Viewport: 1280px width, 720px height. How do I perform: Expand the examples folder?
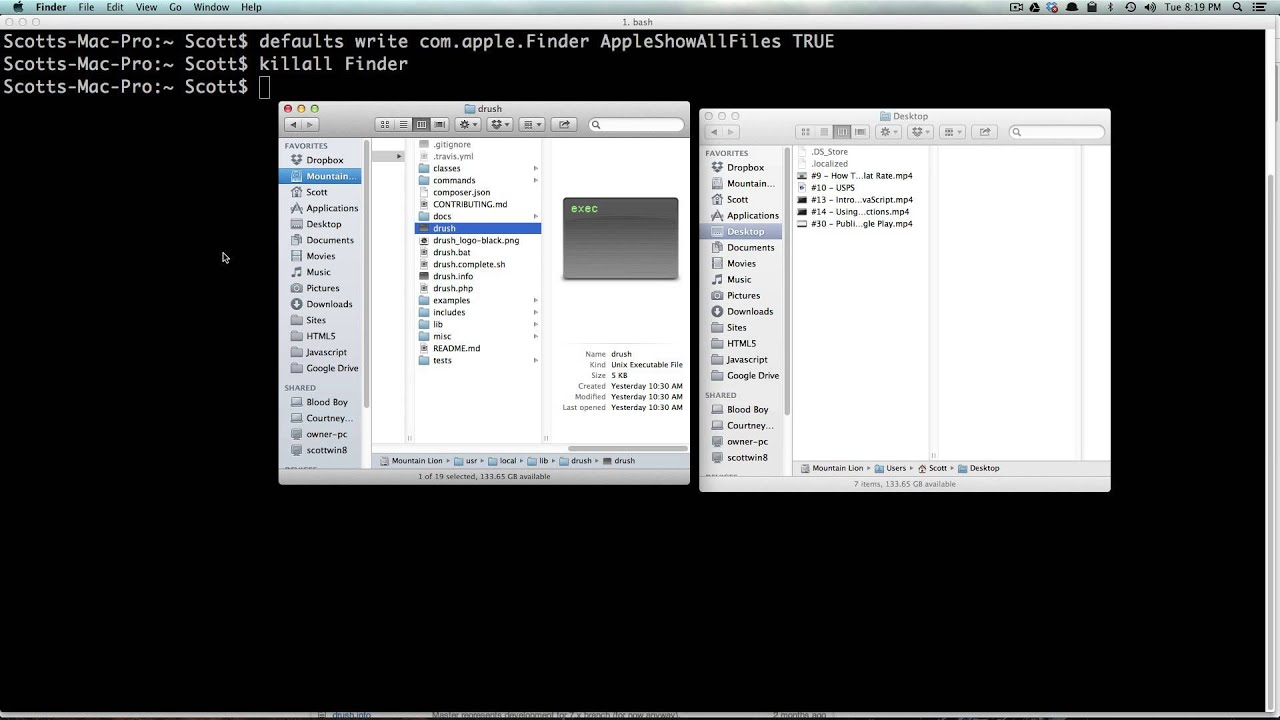536,300
